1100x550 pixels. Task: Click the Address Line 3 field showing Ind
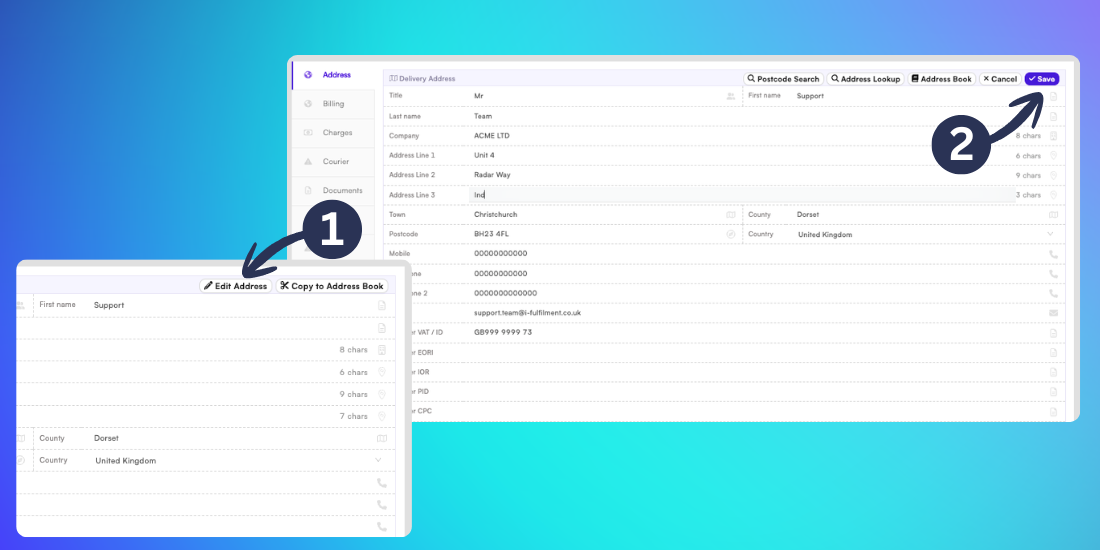coord(741,195)
